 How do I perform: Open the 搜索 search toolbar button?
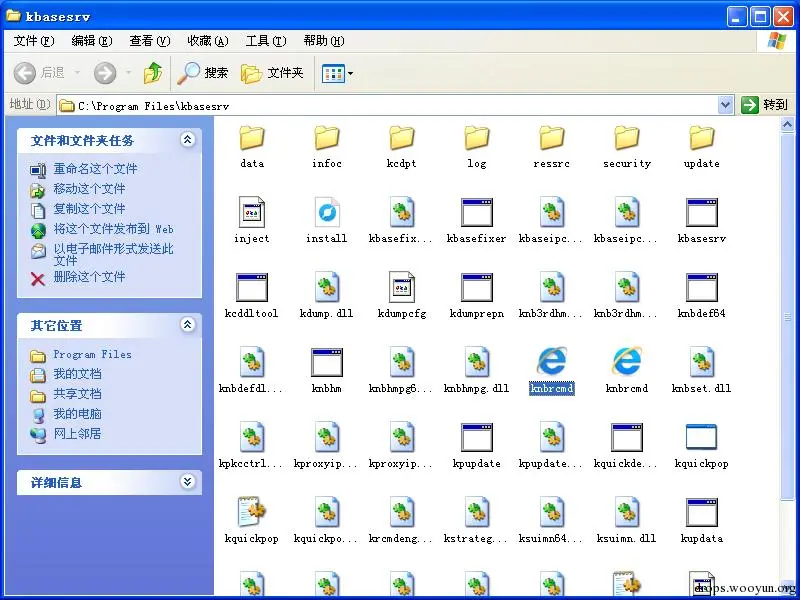tap(203, 73)
